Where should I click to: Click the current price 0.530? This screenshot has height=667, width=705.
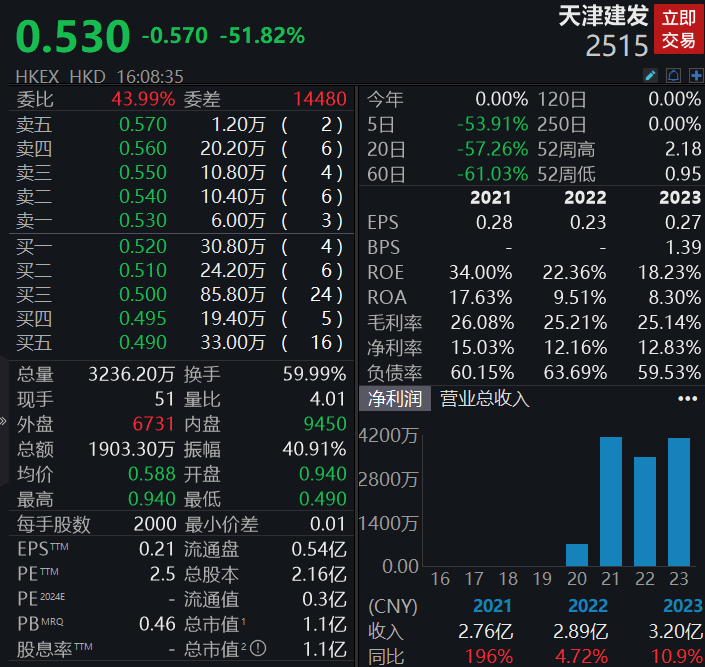73,36
